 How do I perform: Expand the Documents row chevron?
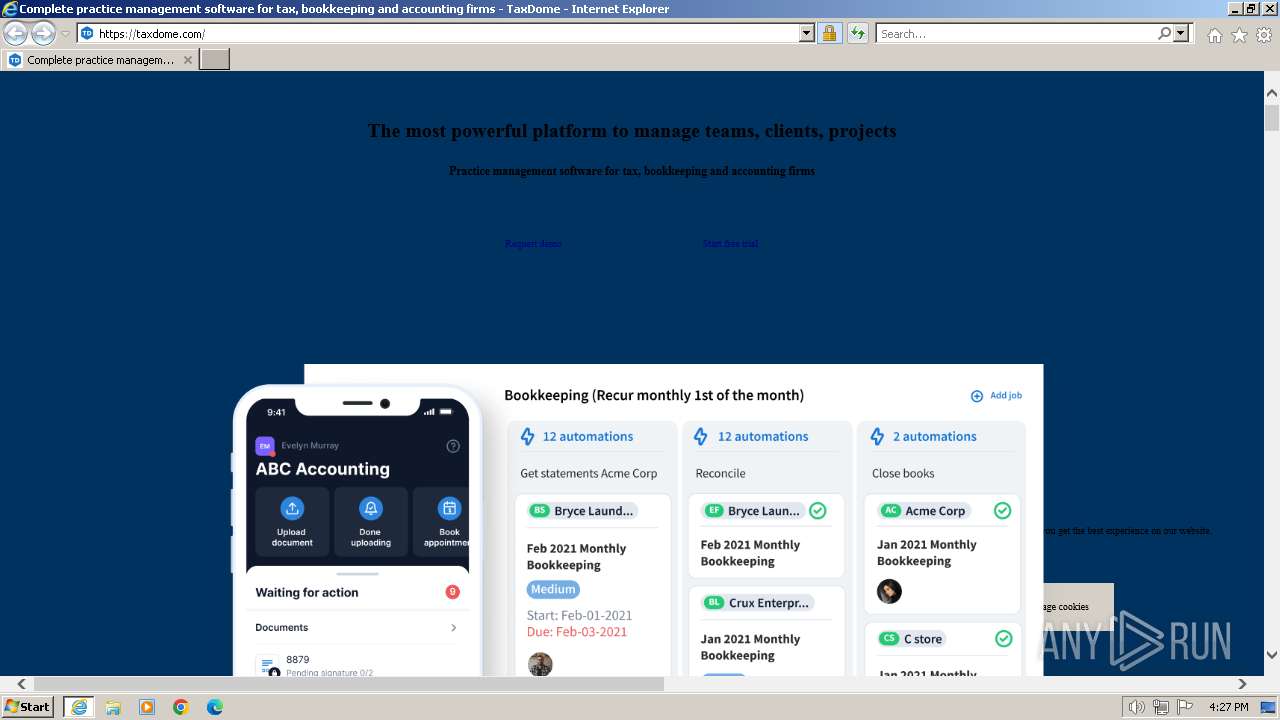click(x=453, y=628)
